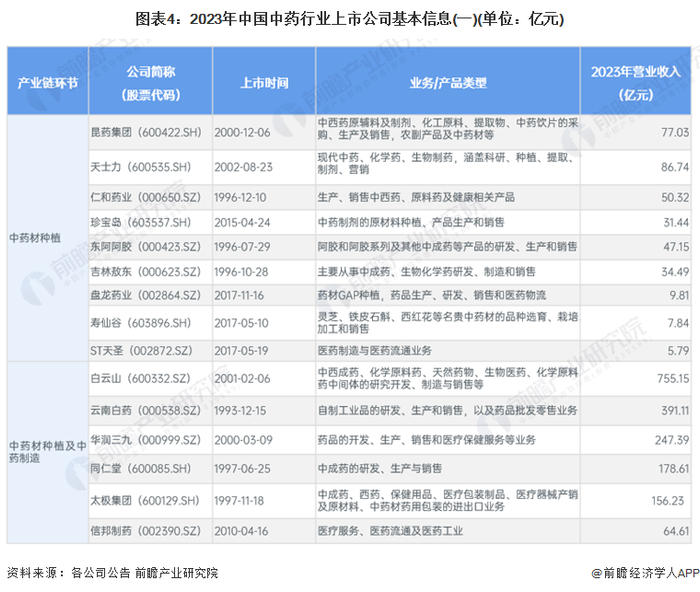Click revenue value 247.39
Screen dimensions: 700x592
click(x=672, y=440)
